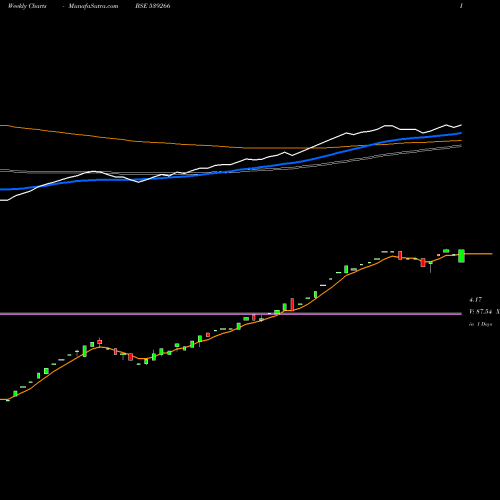This screenshot has height=500, width=500.
Task: Click the 'BSE 539266' symbol text
Action: [x=153, y=6]
